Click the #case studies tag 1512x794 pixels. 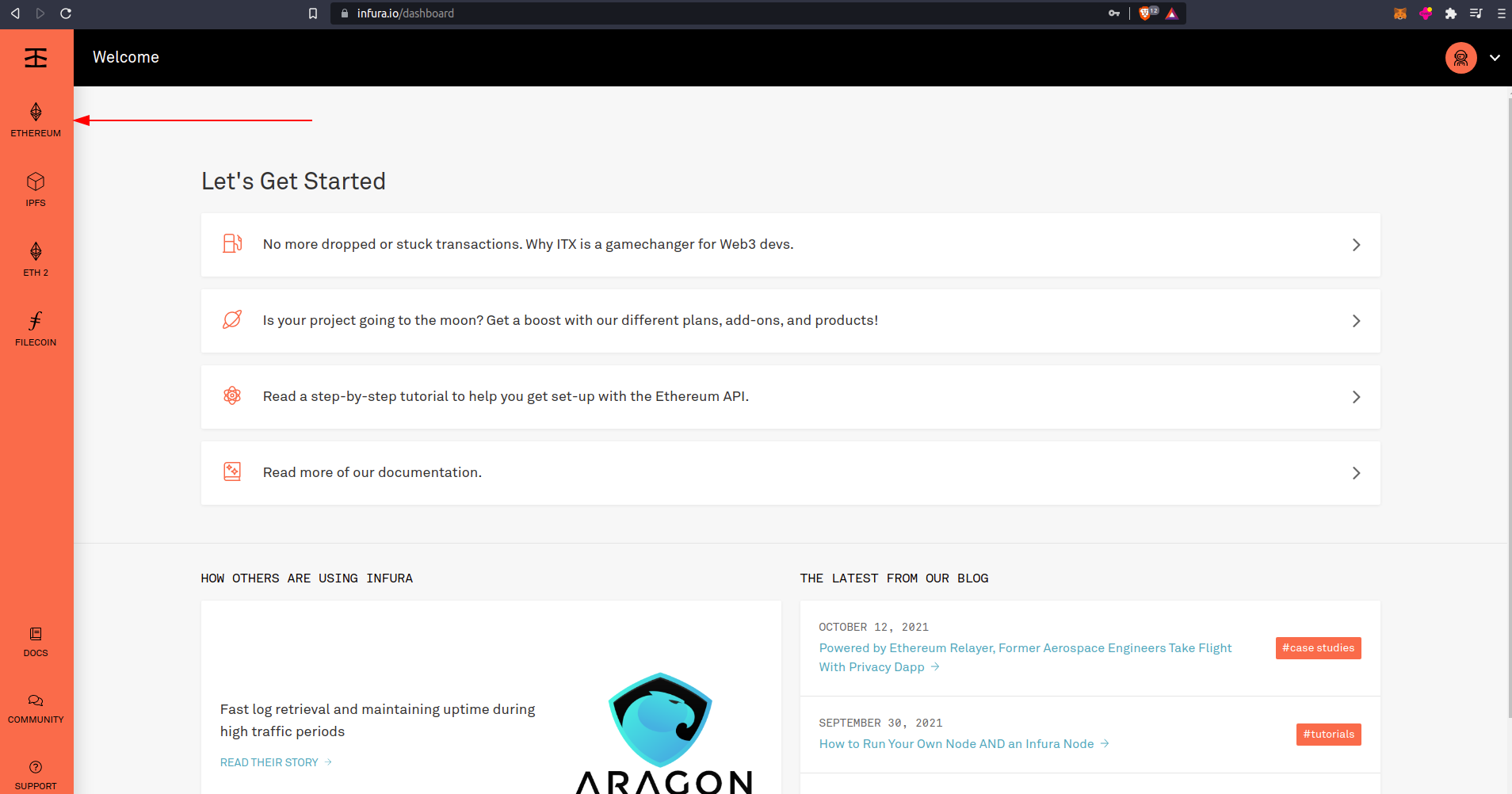tap(1318, 648)
